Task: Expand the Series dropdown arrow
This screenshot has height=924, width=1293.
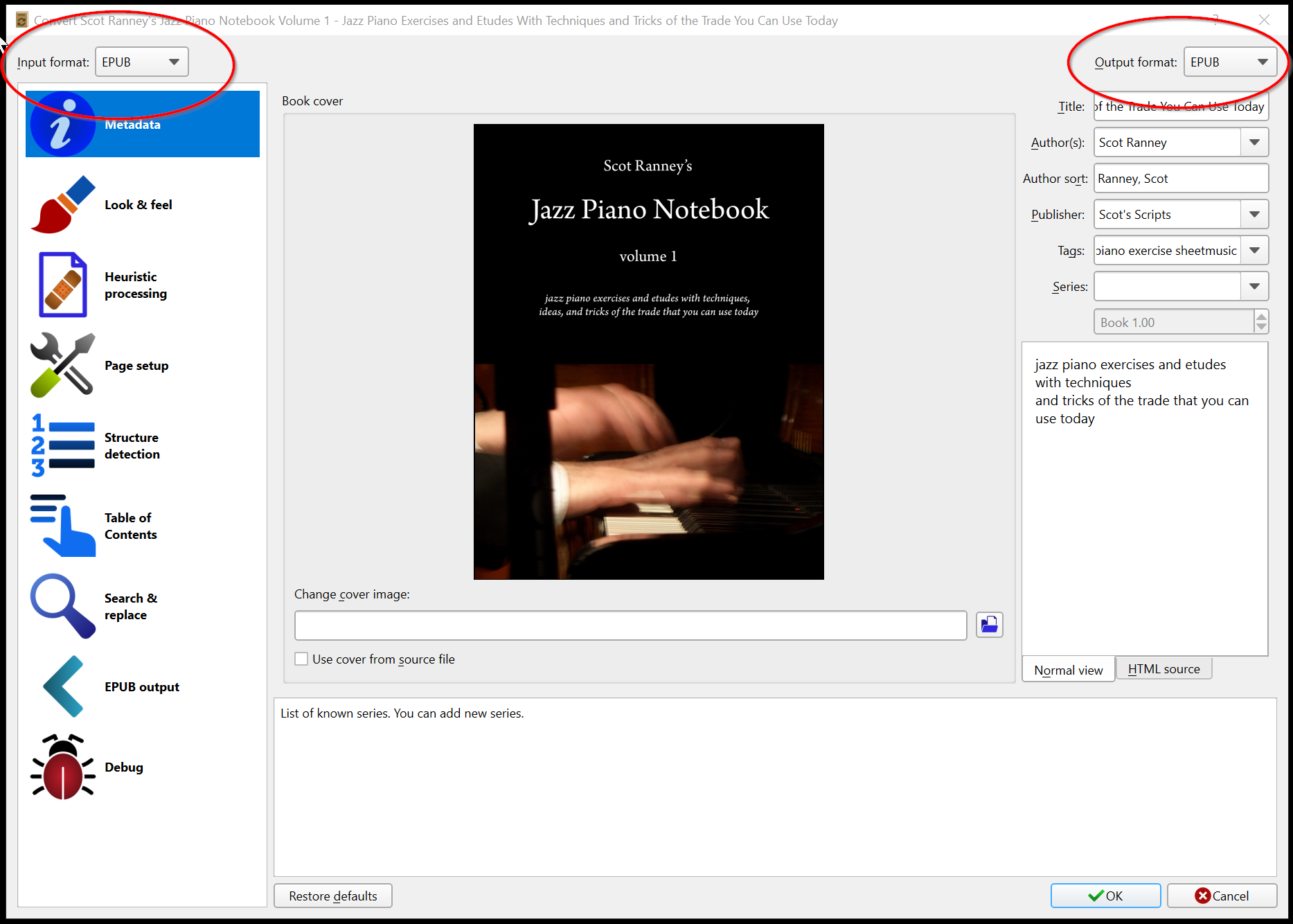Action: [x=1254, y=287]
